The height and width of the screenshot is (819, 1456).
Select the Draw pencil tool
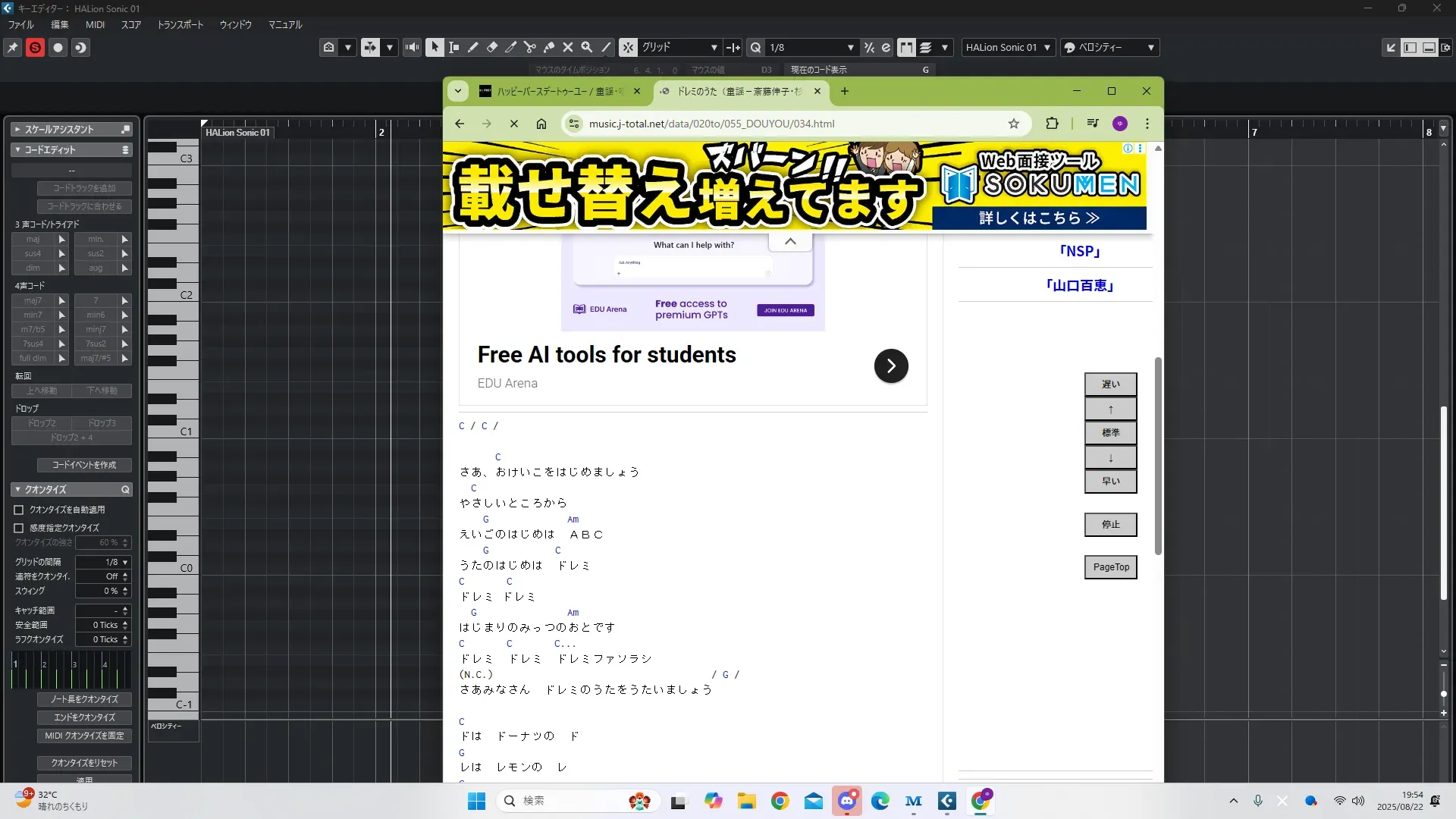point(473,47)
